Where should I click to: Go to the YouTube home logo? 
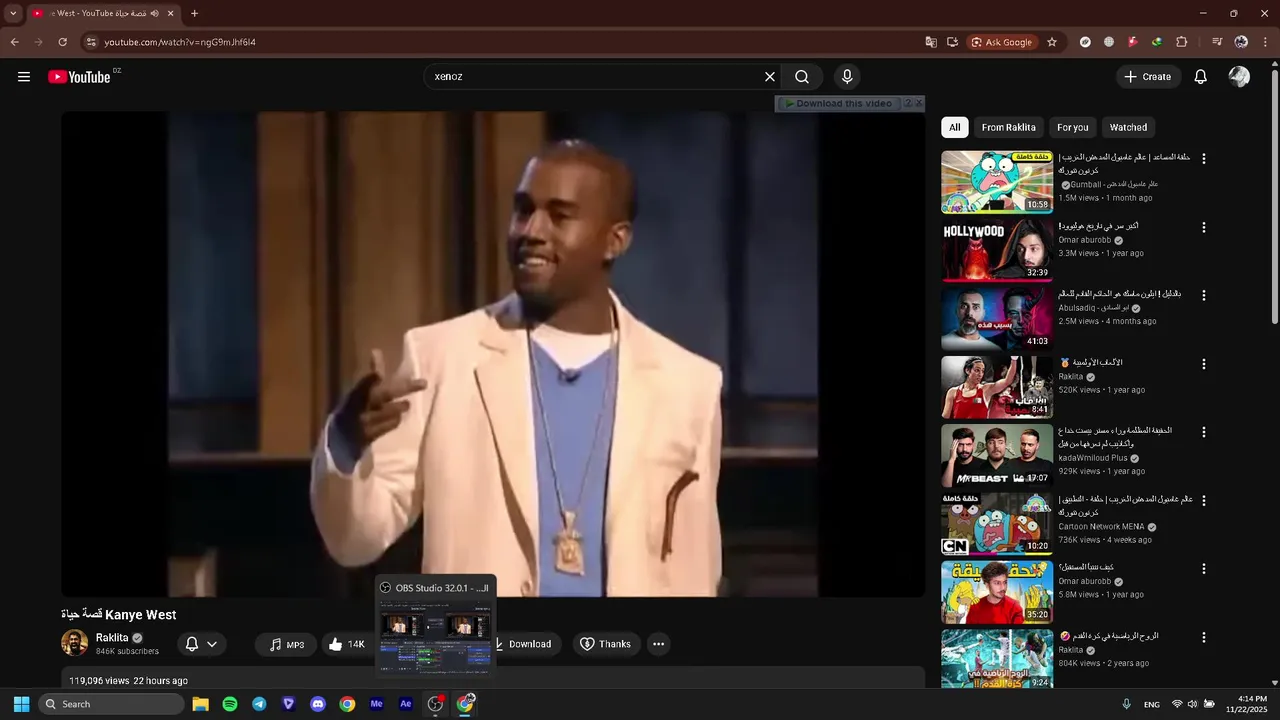[x=79, y=77]
